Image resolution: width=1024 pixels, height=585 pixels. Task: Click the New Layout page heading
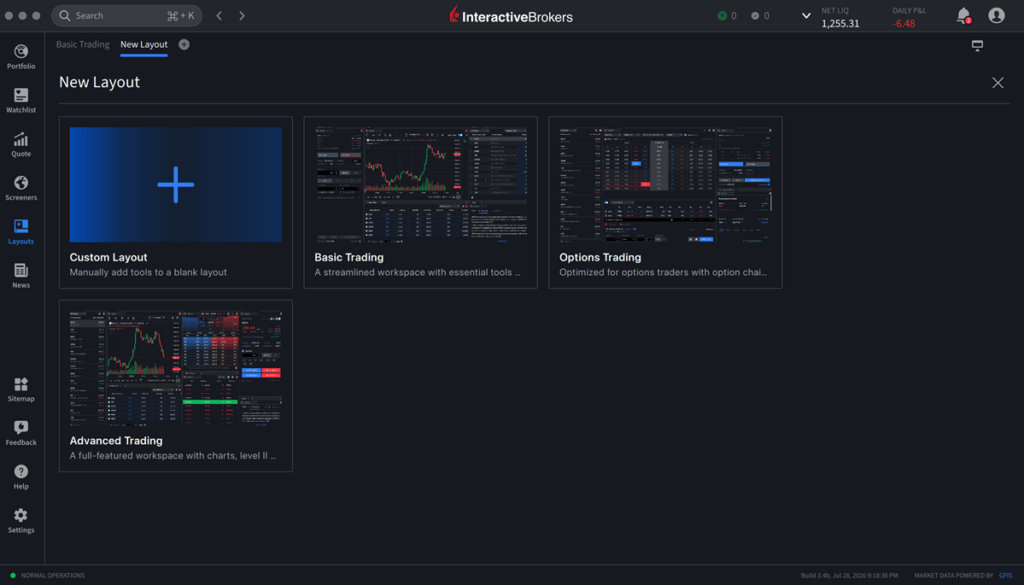point(99,82)
